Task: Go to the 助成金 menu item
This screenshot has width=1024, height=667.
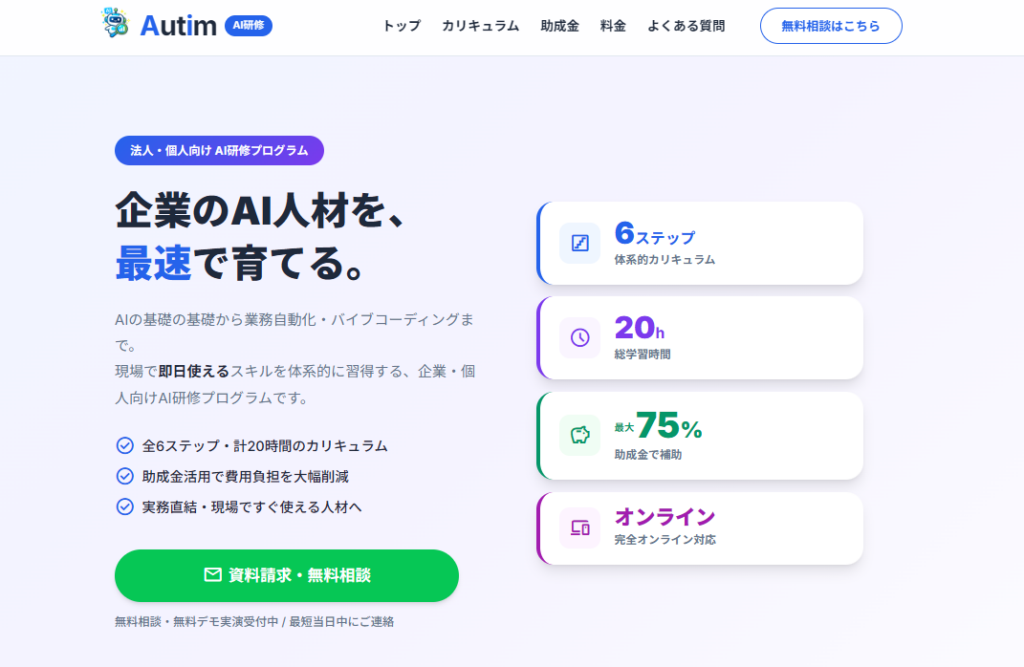Action: 559,26
